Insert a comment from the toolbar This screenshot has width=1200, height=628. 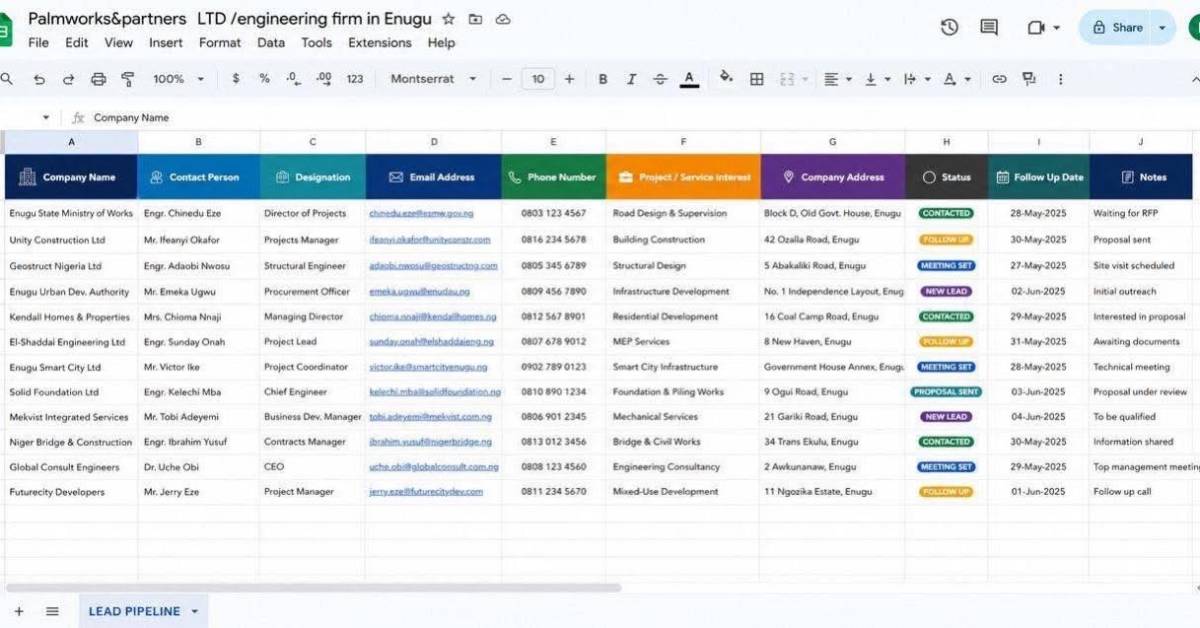click(1029, 79)
